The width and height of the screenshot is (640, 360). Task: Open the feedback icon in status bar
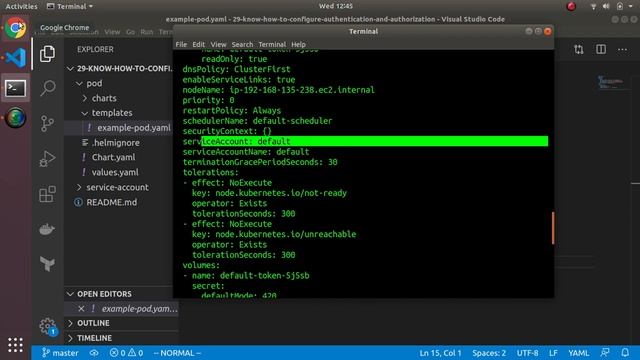(605, 353)
